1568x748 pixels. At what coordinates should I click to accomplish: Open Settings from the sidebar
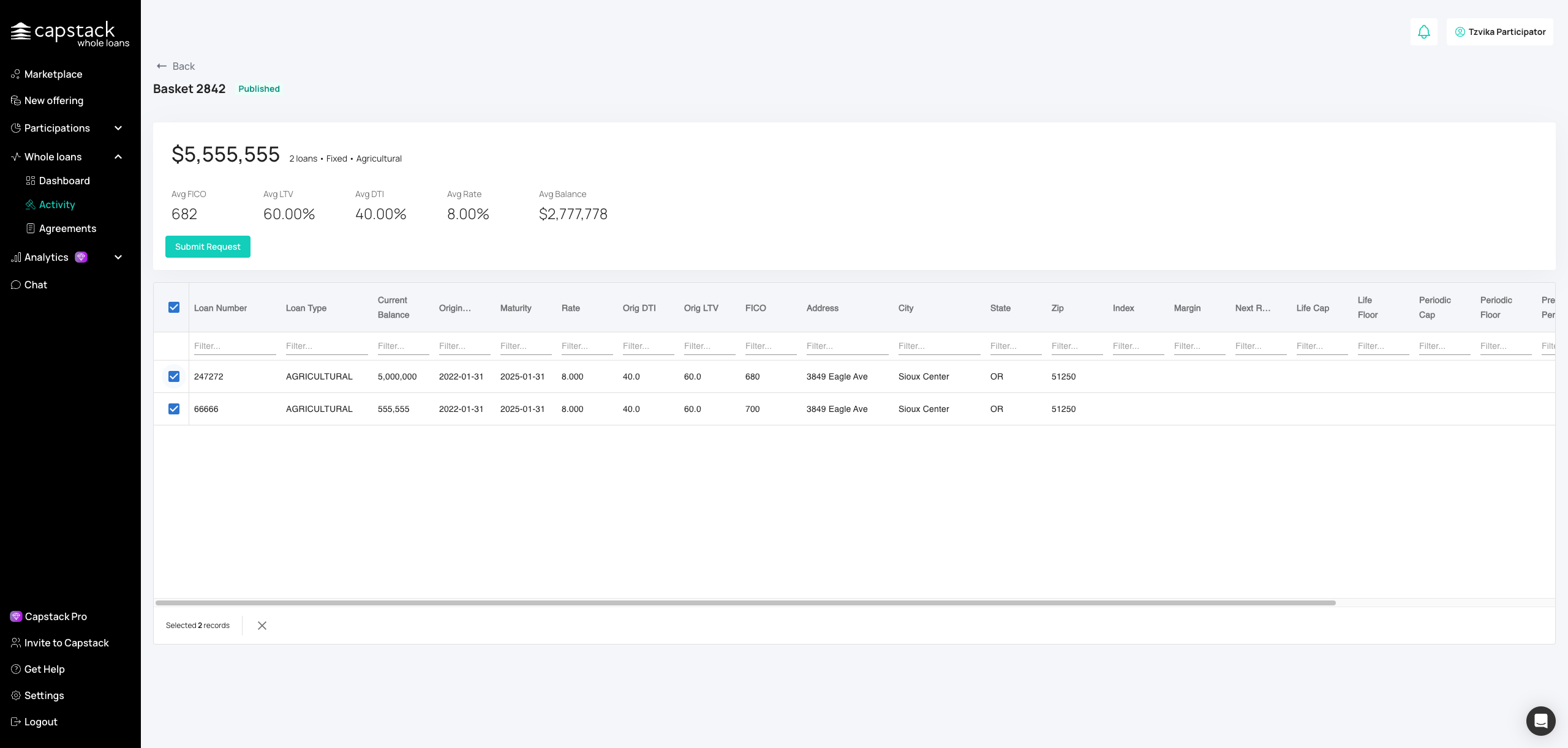tap(43, 695)
